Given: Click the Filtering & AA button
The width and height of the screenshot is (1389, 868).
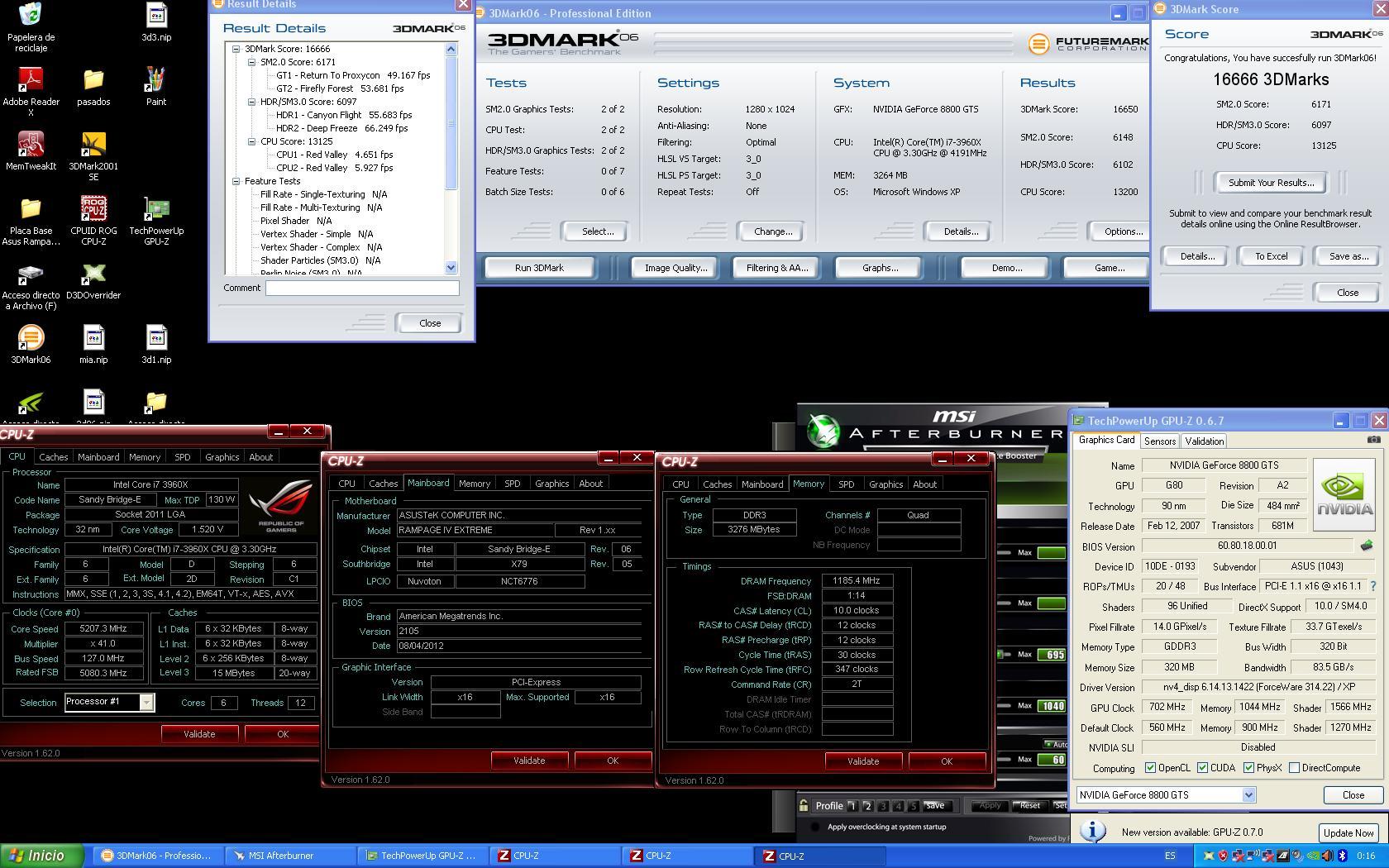Looking at the screenshot, I should click(776, 268).
